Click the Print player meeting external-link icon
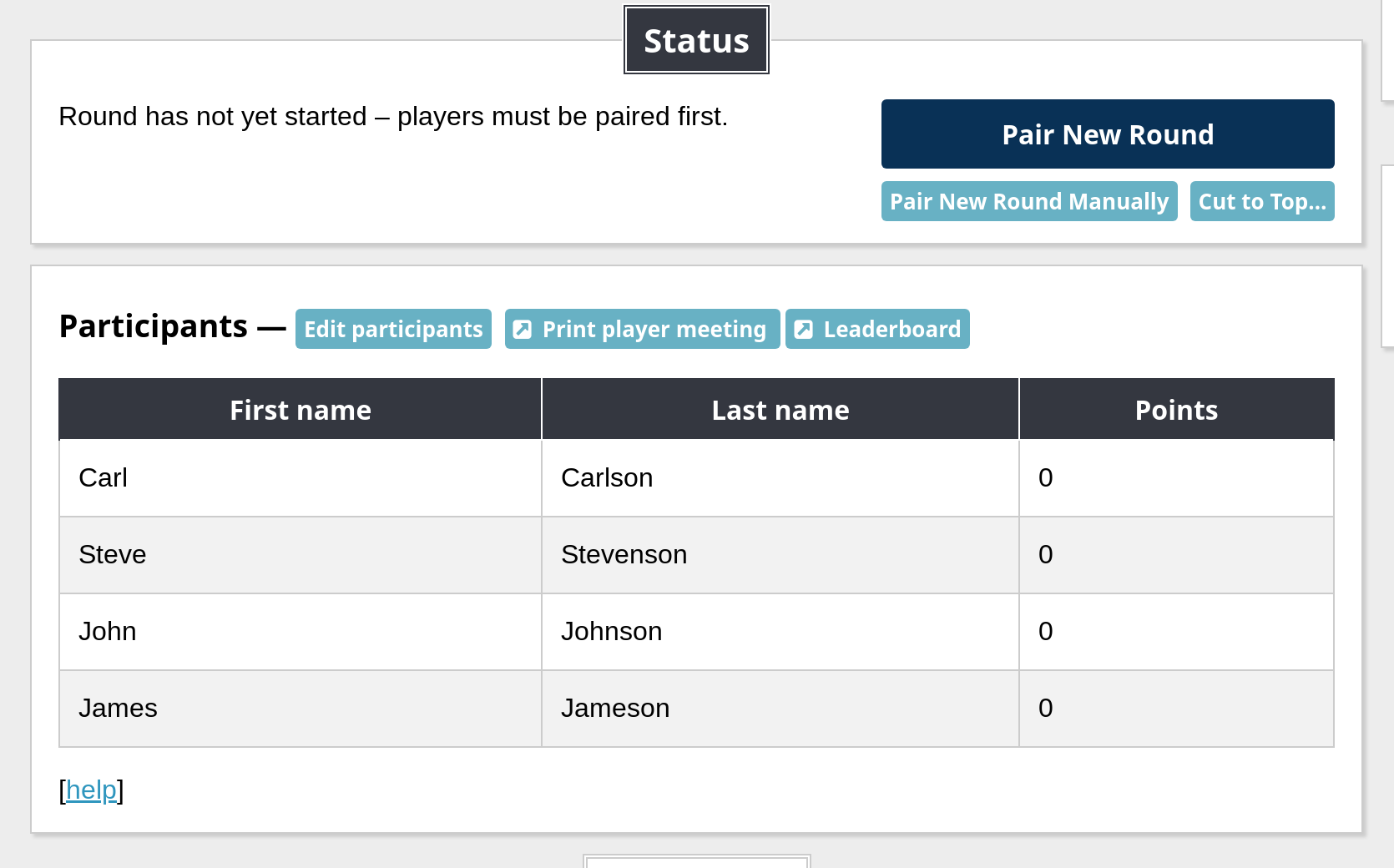The height and width of the screenshot is (868, 1394). [523, 330]
